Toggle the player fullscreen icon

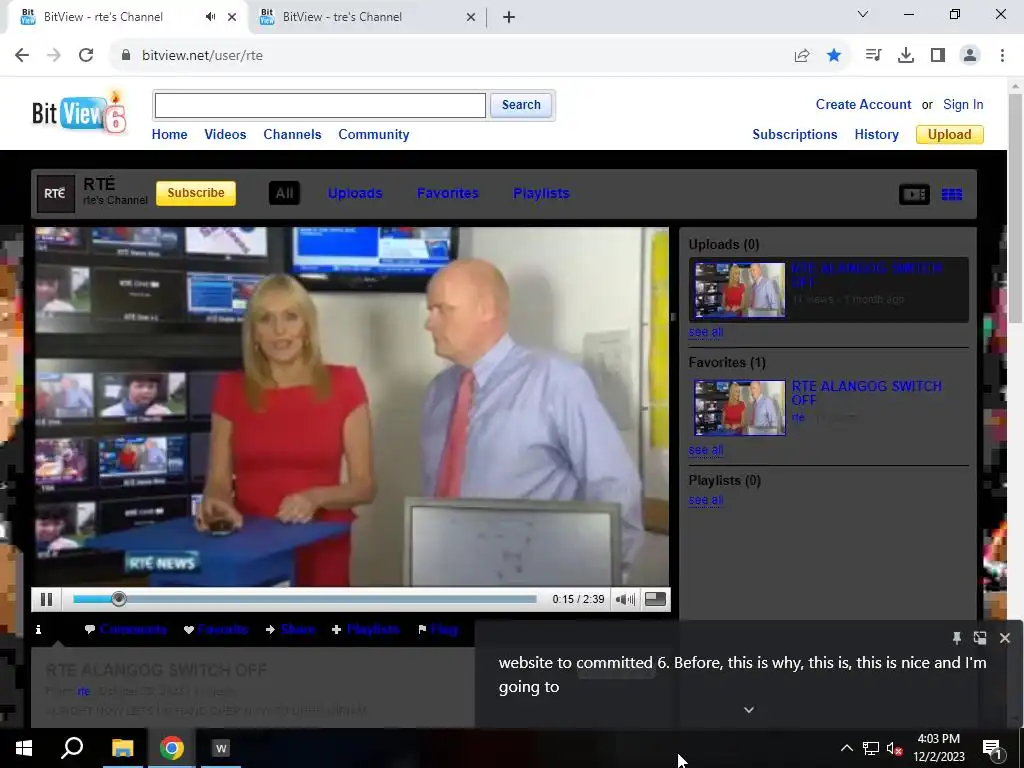pyautogui.click(x=655, y=599)
